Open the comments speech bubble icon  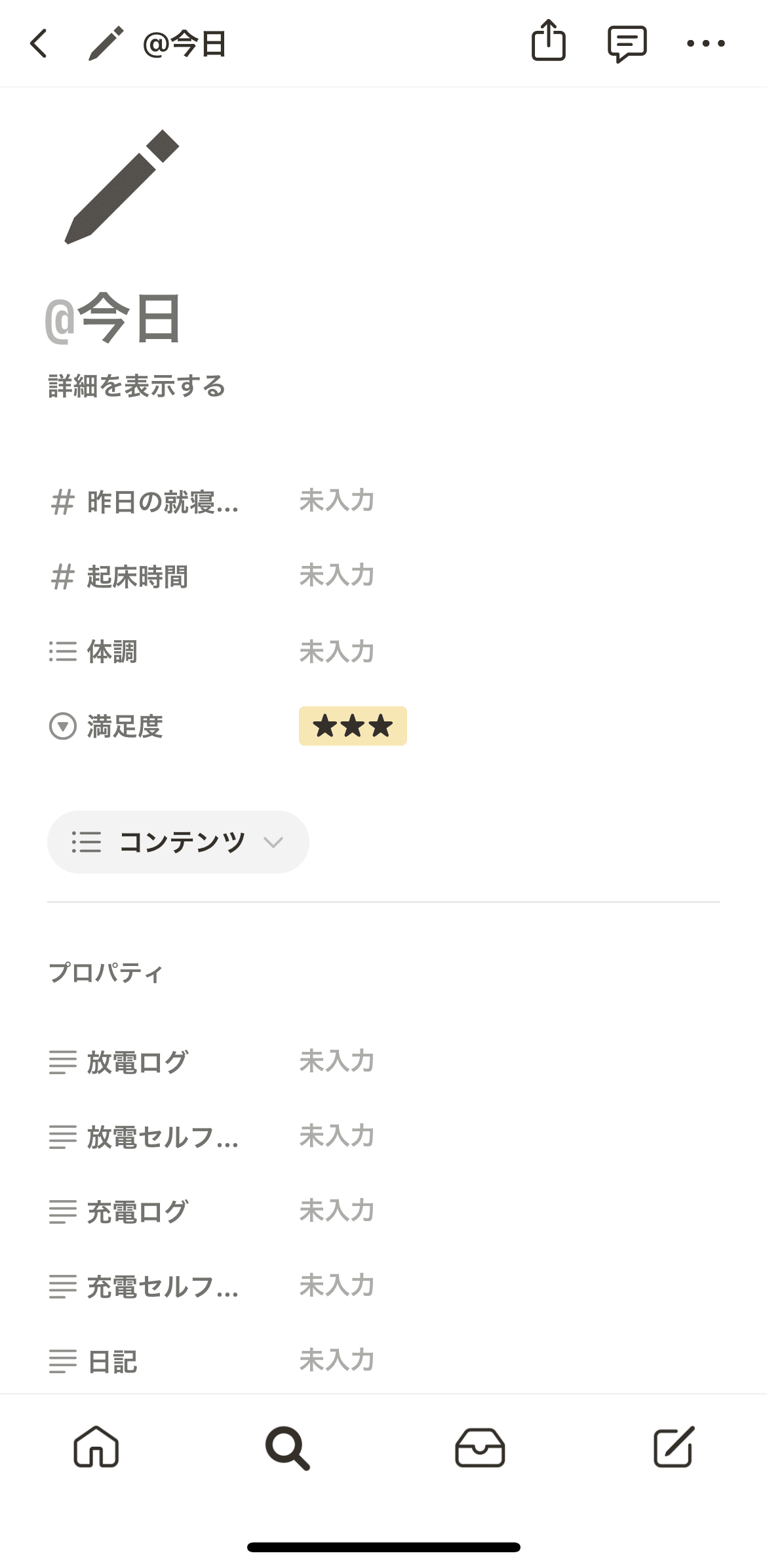pyautogui.click(x=627, y=44)
